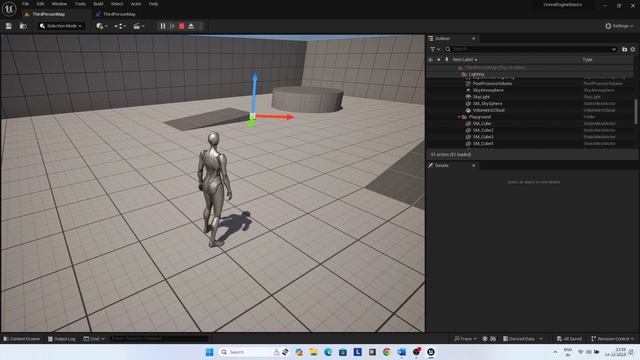This screenshot has width=640, height=360.
Task: Click the Unreal Engine logo icon
Action: (x=9, y=9)
